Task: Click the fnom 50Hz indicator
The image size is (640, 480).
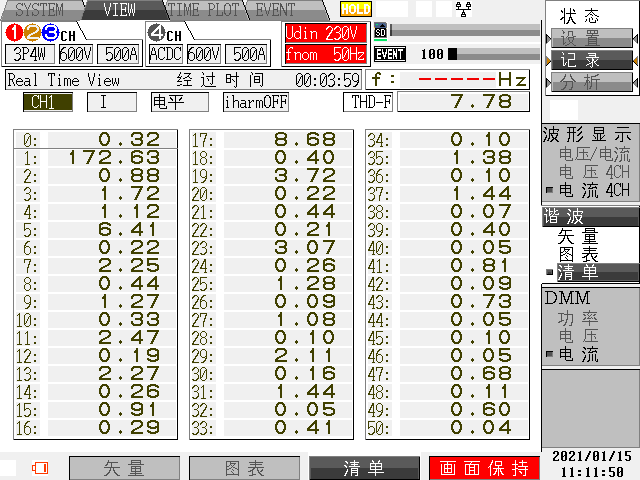Action: tap(326, 54)
